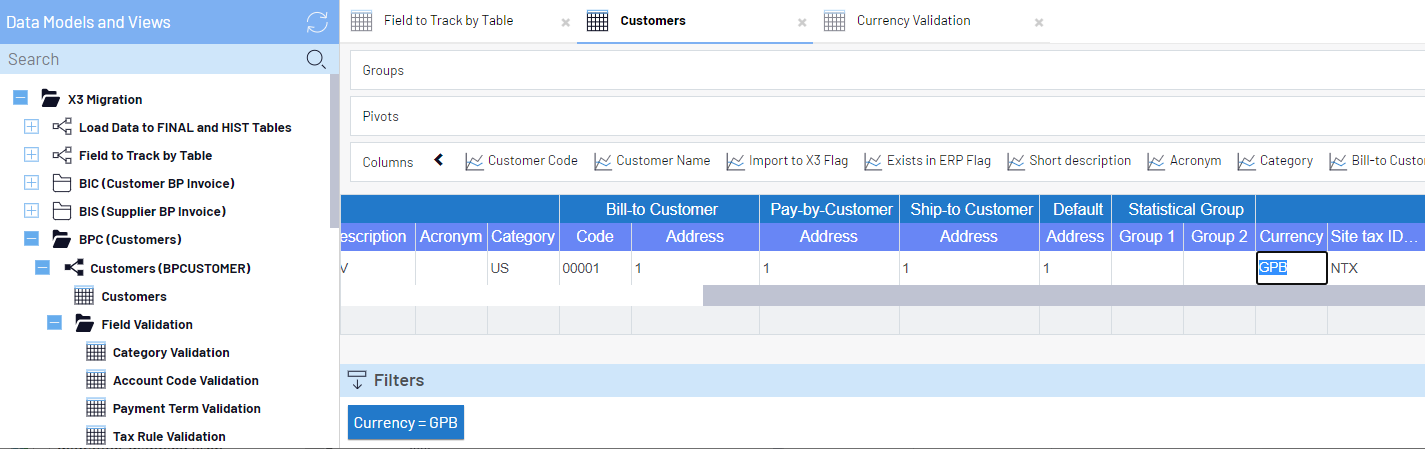Expand the BIS (Supplier BP Invoice) folder
1425x449 pixels.
pyautogui.click(x=31, y=211)
